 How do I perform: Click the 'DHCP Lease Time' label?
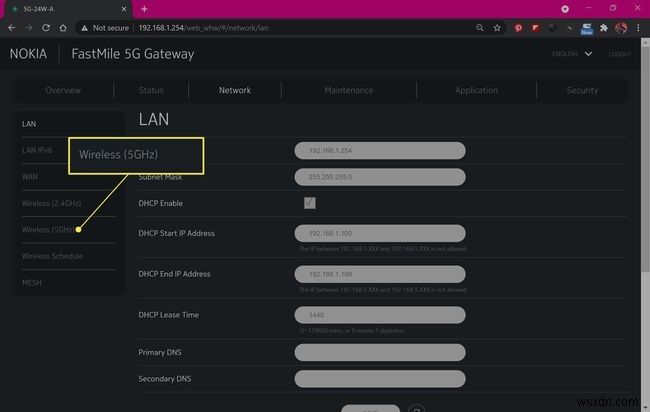pyautogui.click(x=168, y=315)
